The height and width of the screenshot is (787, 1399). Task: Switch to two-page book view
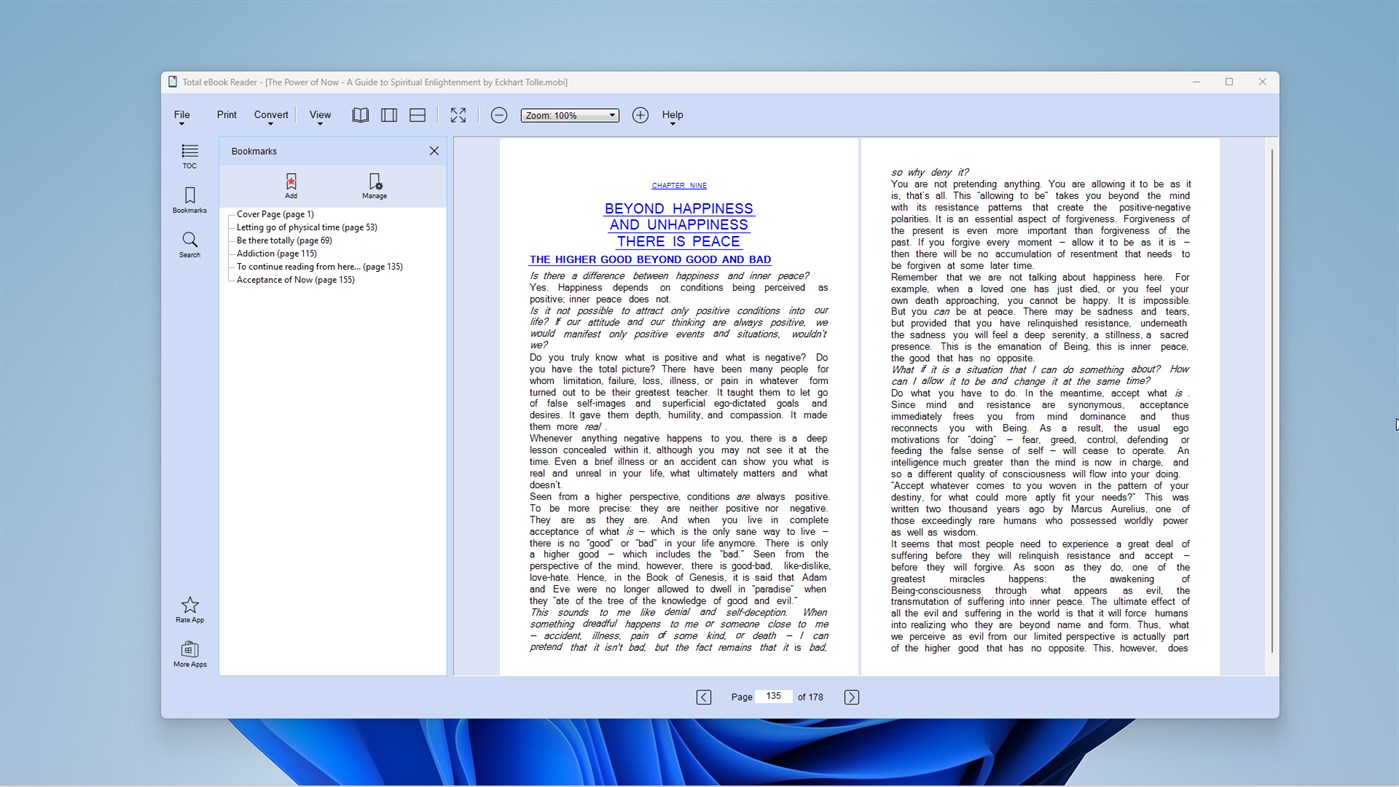tap(360, 114)
